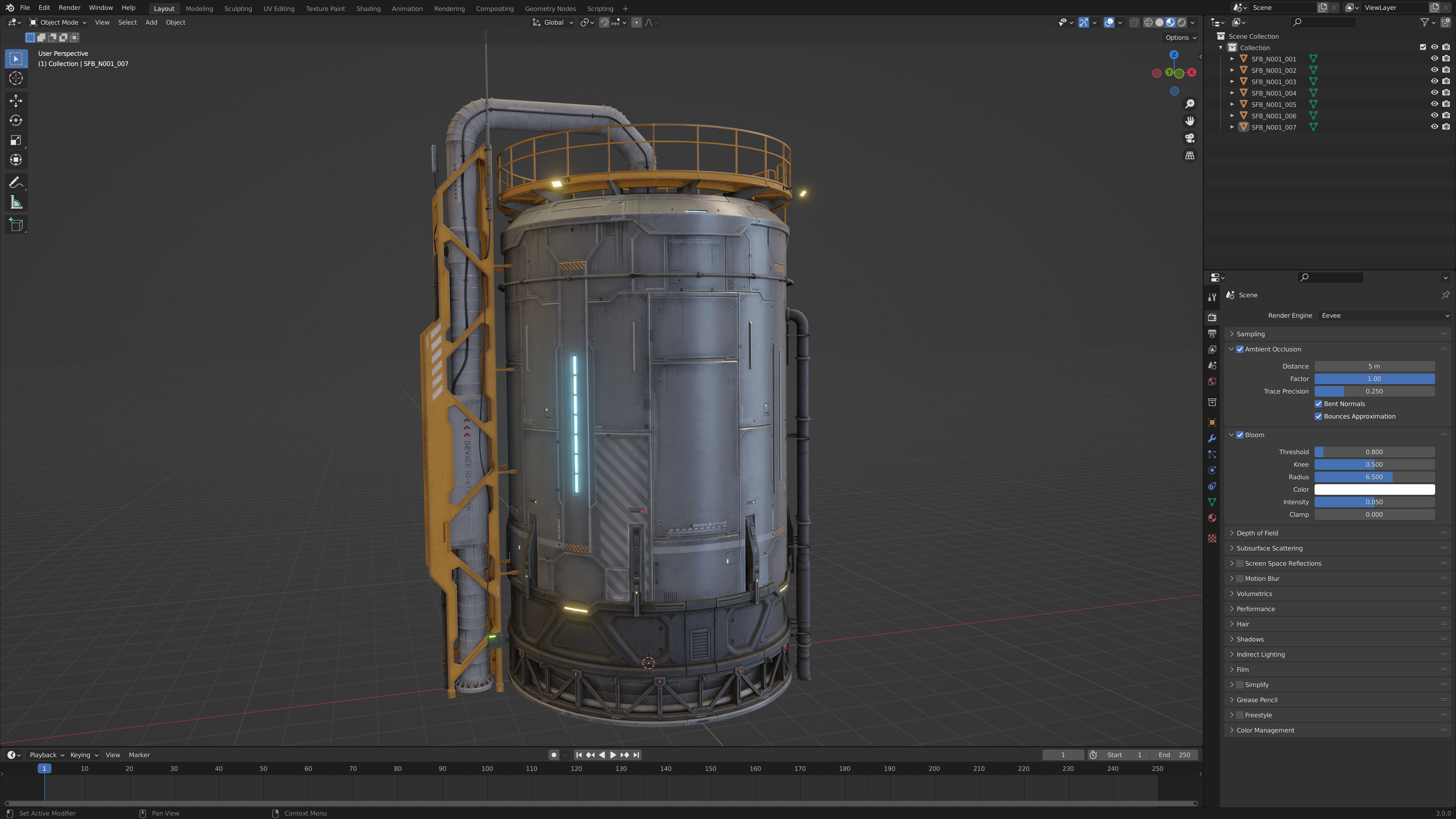Click the pan hand viewport icon
The height and width of the screenshot is (819, 1456).
pyautogui.click(x=1190, y=121)
